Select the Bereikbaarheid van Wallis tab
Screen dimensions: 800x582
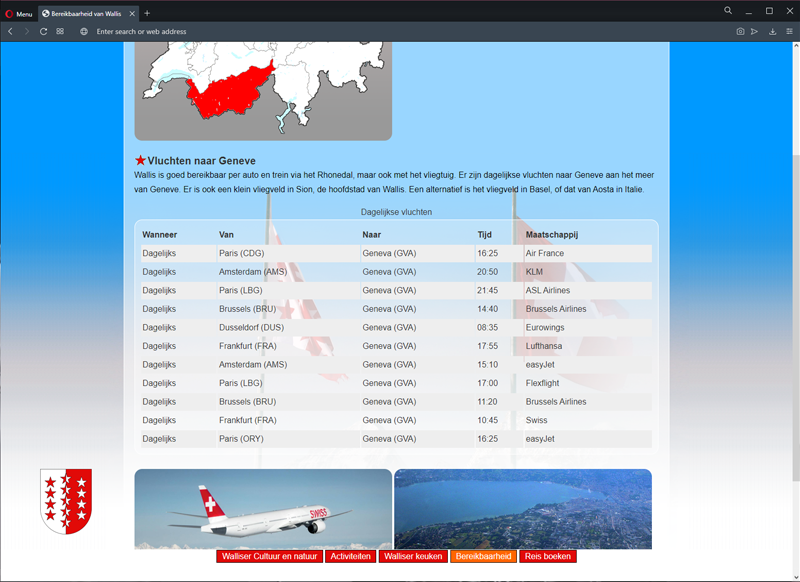(88, 14)
